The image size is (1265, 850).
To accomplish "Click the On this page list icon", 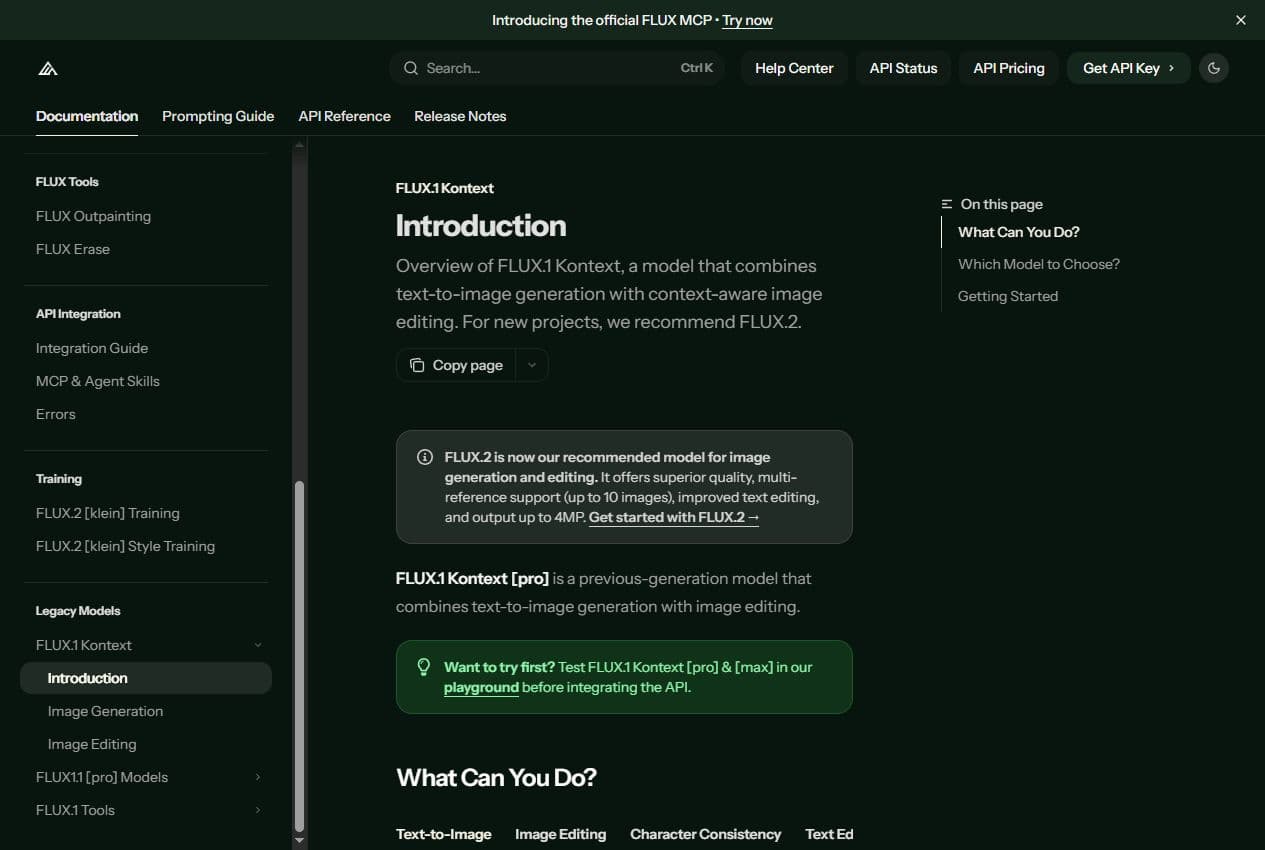I will point(947,204).
